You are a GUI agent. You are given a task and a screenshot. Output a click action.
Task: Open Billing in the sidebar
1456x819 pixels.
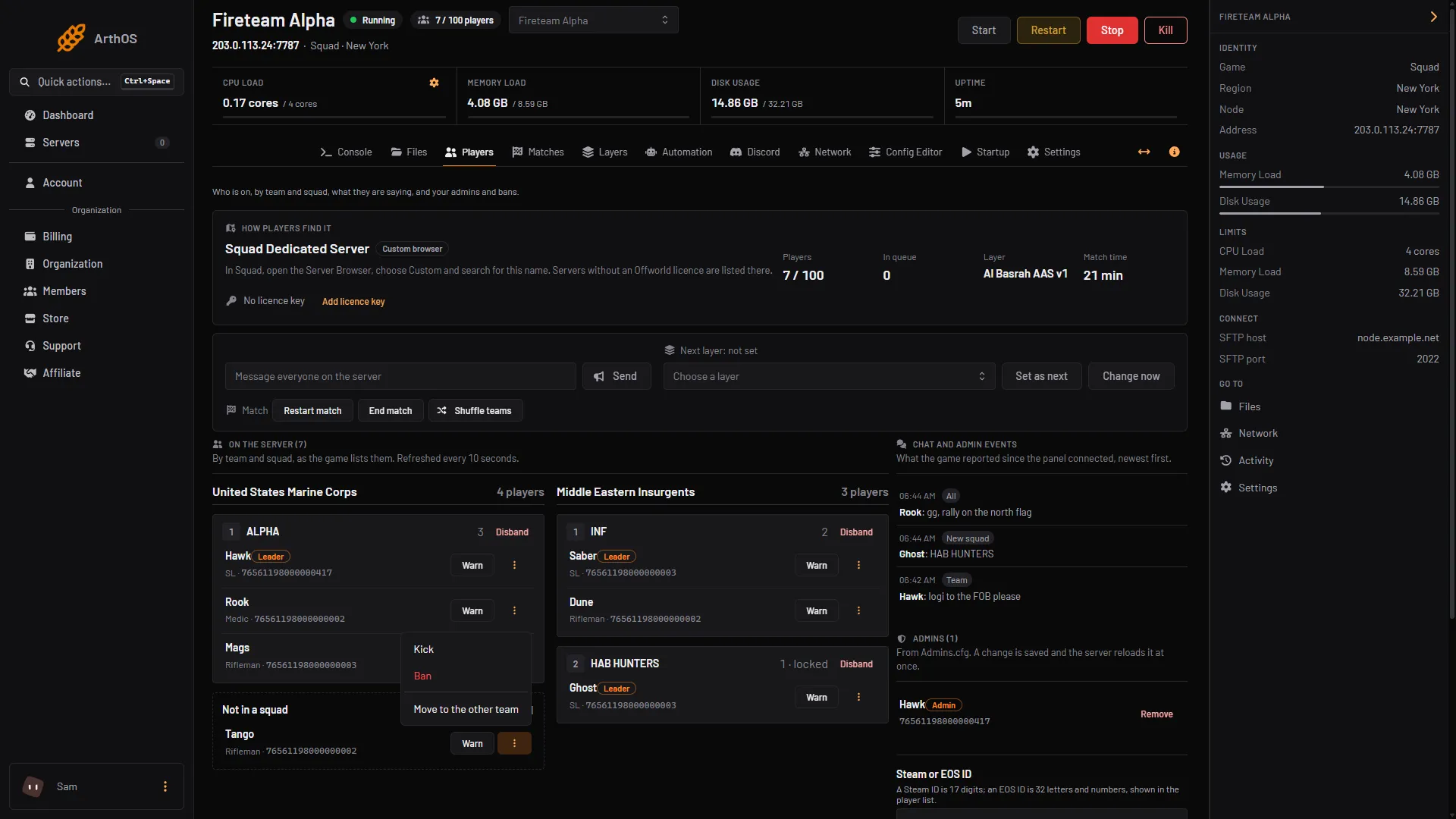point(96,237)
